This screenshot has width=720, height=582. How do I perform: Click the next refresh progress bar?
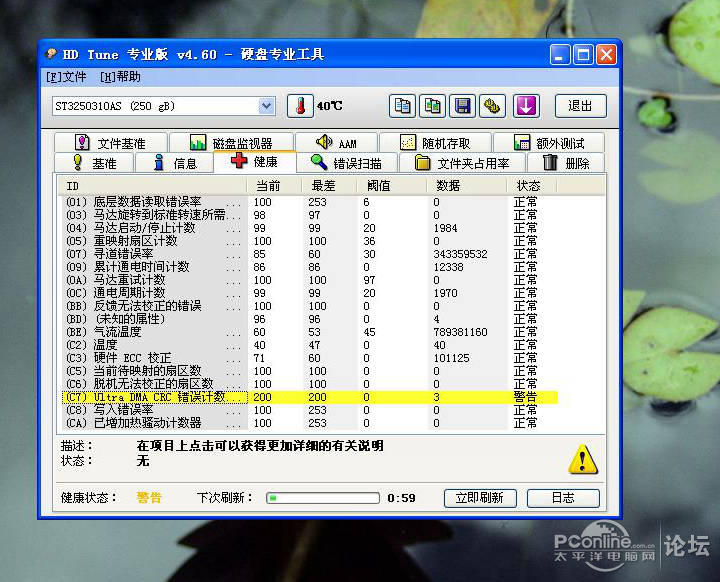[323, 498]
